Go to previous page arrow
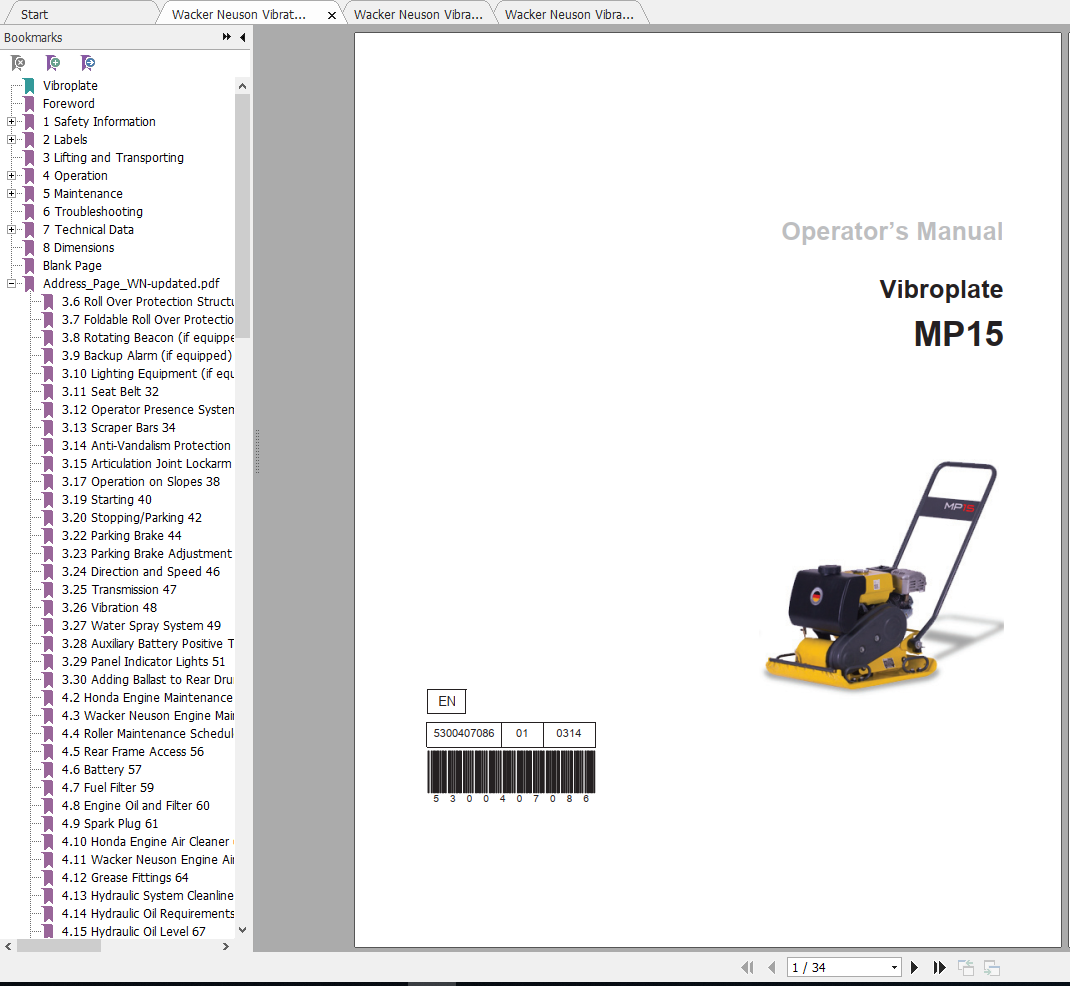 772,967
